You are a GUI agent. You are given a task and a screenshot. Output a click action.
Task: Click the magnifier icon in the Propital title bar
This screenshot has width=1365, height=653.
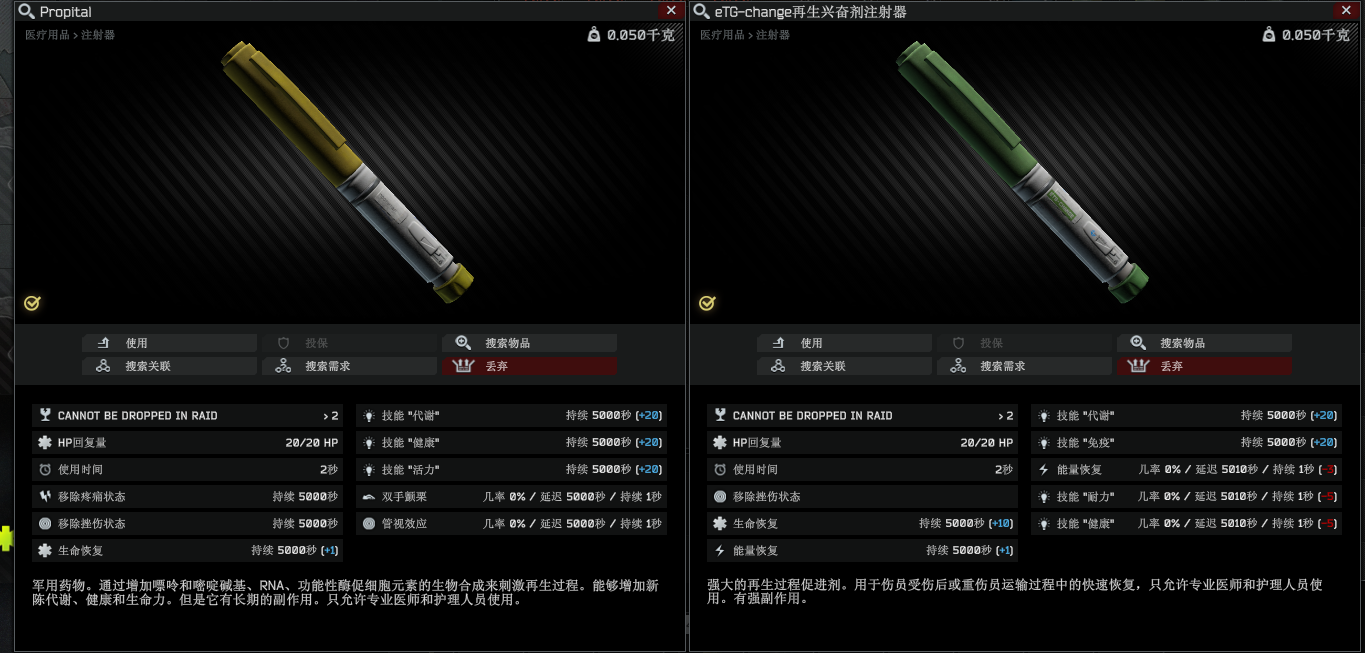pos(27,12)
